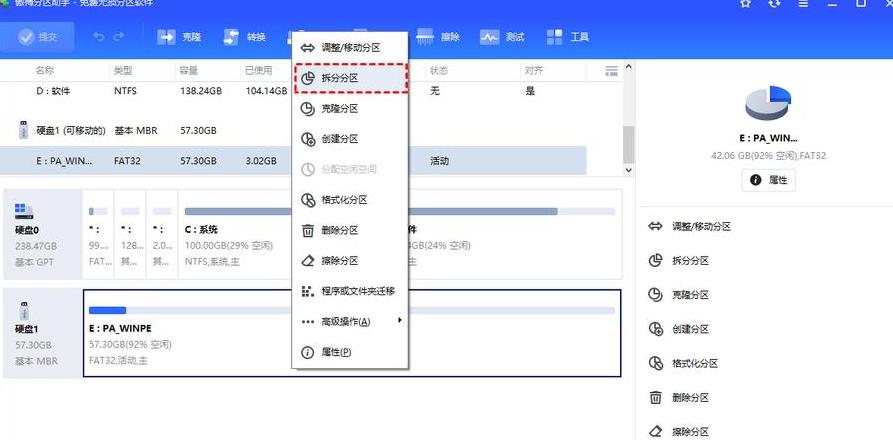Open the 工具 (Tools) toolbar menu
This screenshot has height=440, width=893.
tap(567, 37)
